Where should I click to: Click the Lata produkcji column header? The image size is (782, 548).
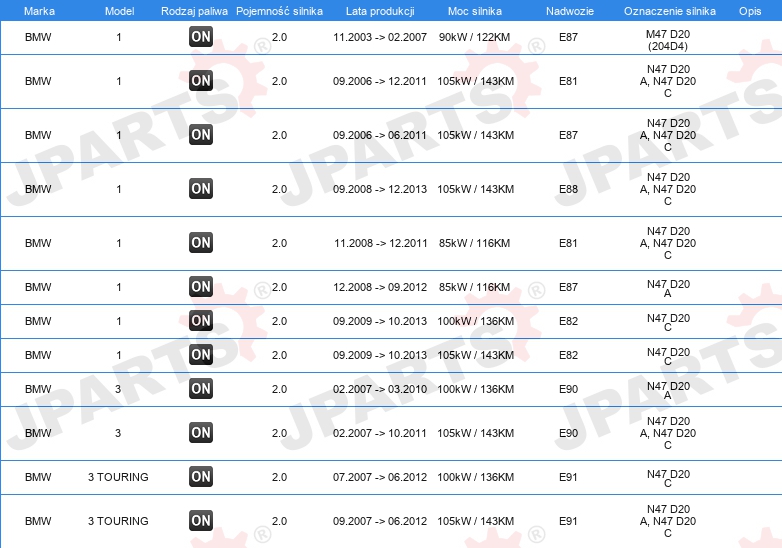pyautogui.click(x=380, y=11)
